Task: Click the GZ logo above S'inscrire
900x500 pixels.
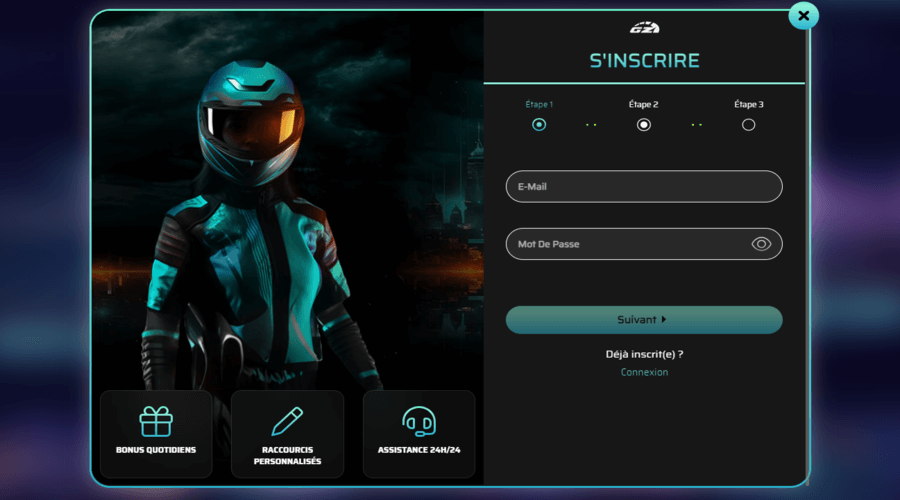Action: [644, 27]
